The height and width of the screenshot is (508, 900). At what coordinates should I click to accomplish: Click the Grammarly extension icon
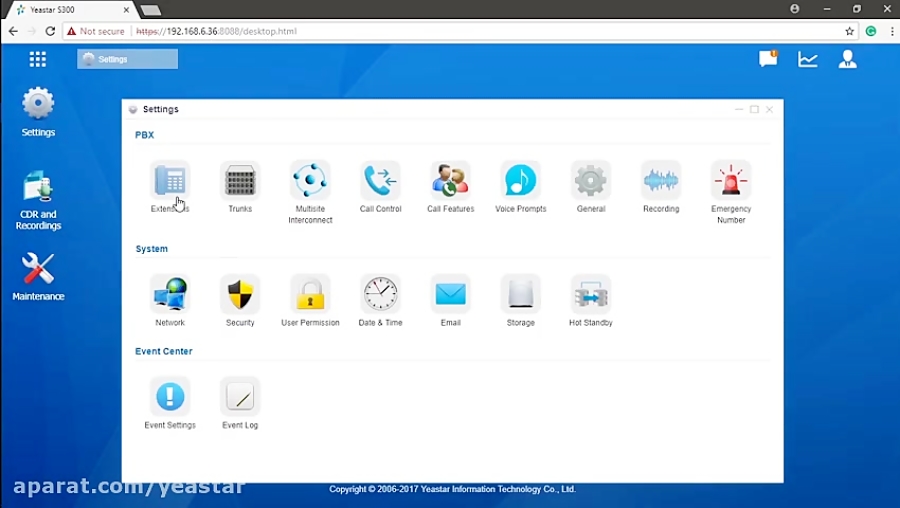(871, 31)
